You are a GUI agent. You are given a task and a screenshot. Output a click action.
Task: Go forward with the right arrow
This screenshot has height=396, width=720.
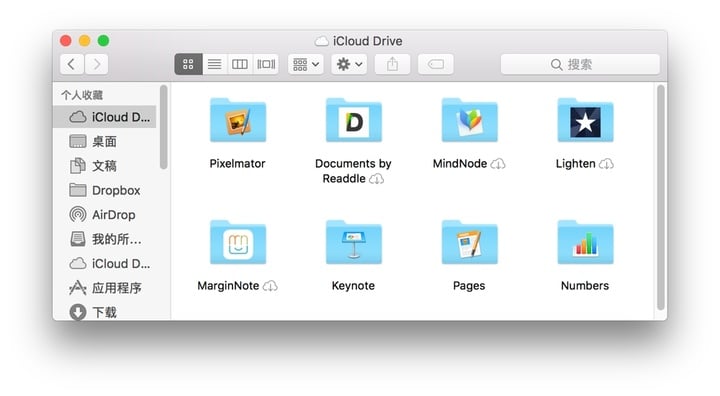pyautogui.click(x=96, y=64)
